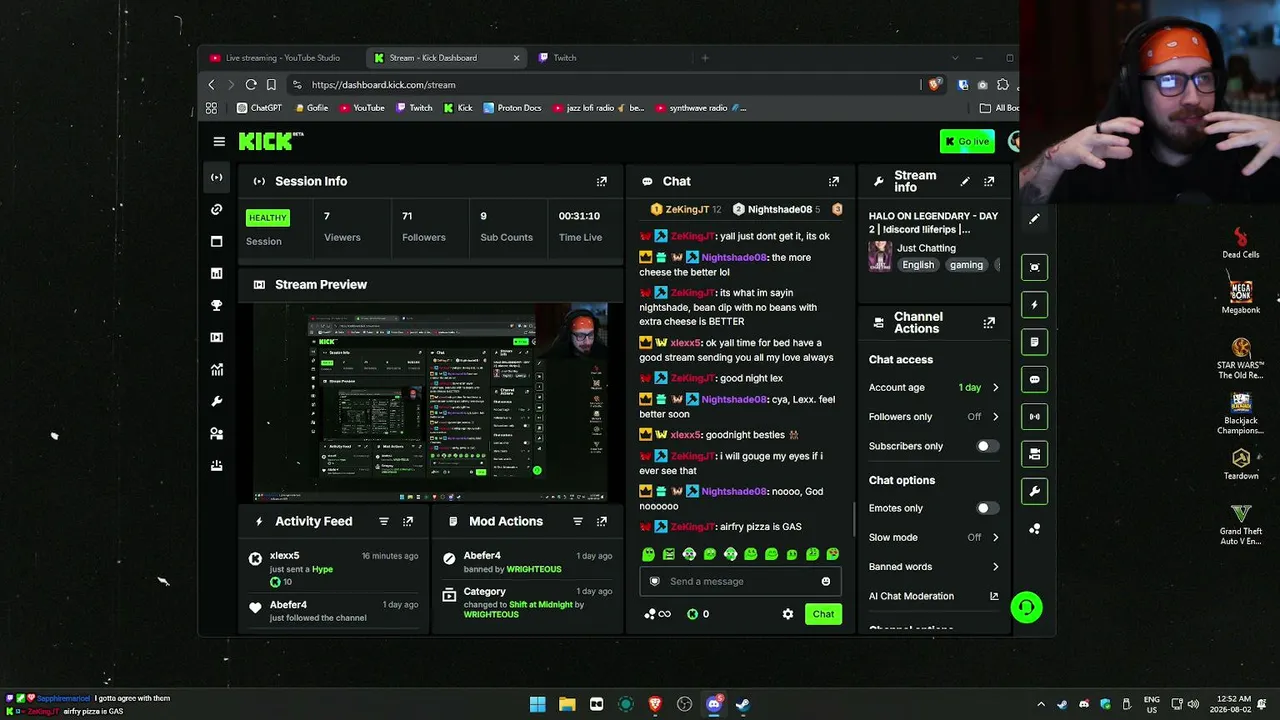
Task: Open the Kick hamburger menu
Action: (x=219, y=142)
